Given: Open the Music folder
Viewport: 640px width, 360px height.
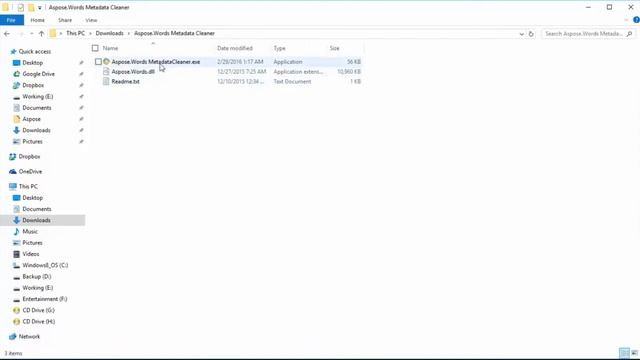Looking at the screenshot, I should (30, 231).
